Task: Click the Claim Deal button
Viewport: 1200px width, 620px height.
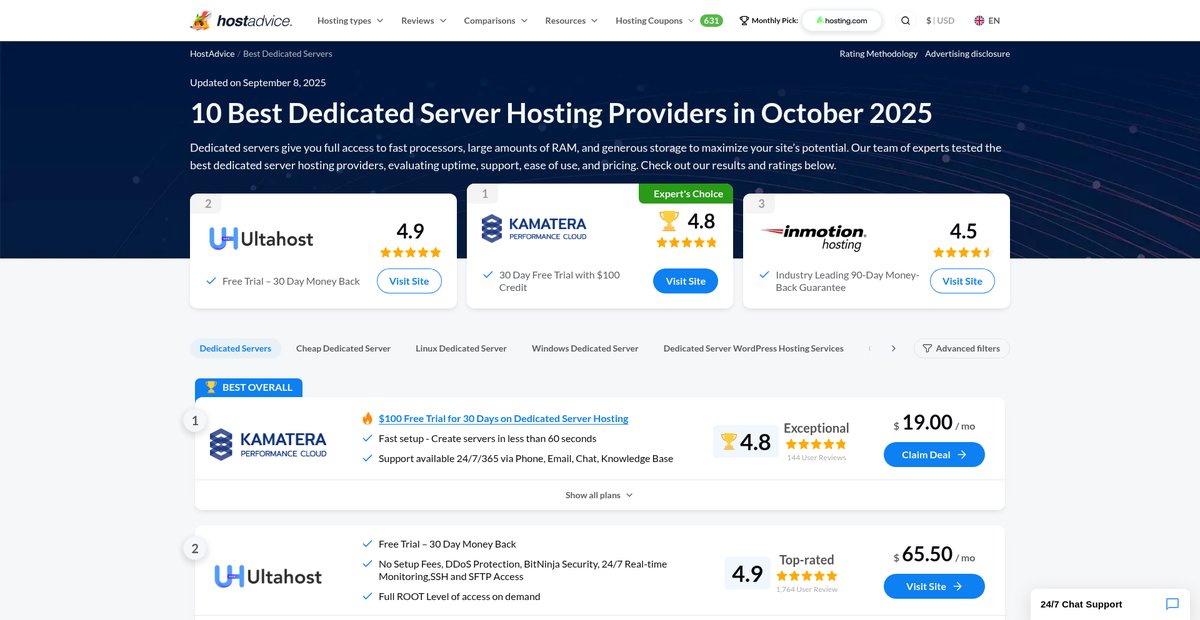Action: tap(934, 454)
